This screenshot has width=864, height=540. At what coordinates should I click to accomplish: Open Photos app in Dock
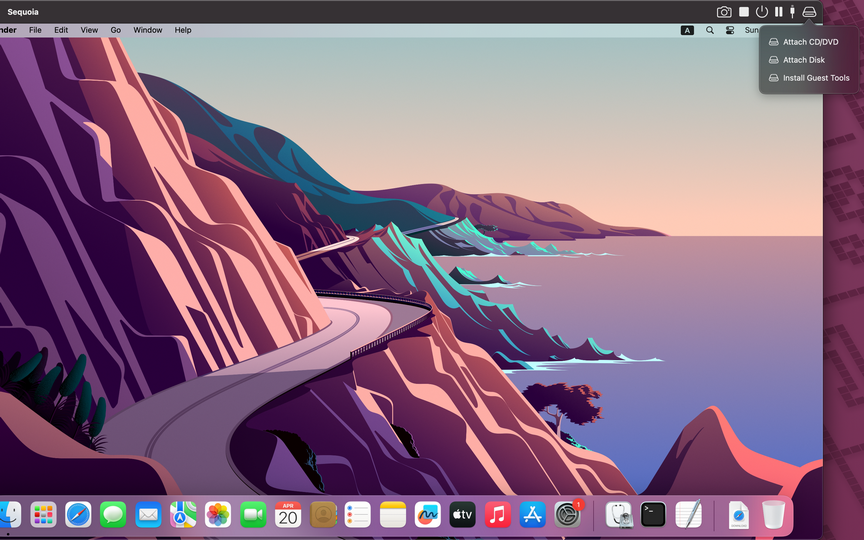pos(218,515)
